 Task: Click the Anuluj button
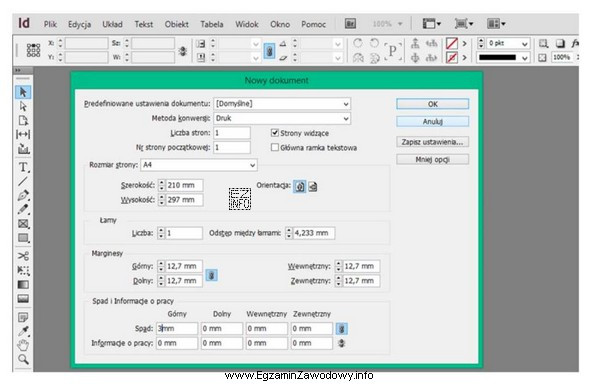pos(432,122)
